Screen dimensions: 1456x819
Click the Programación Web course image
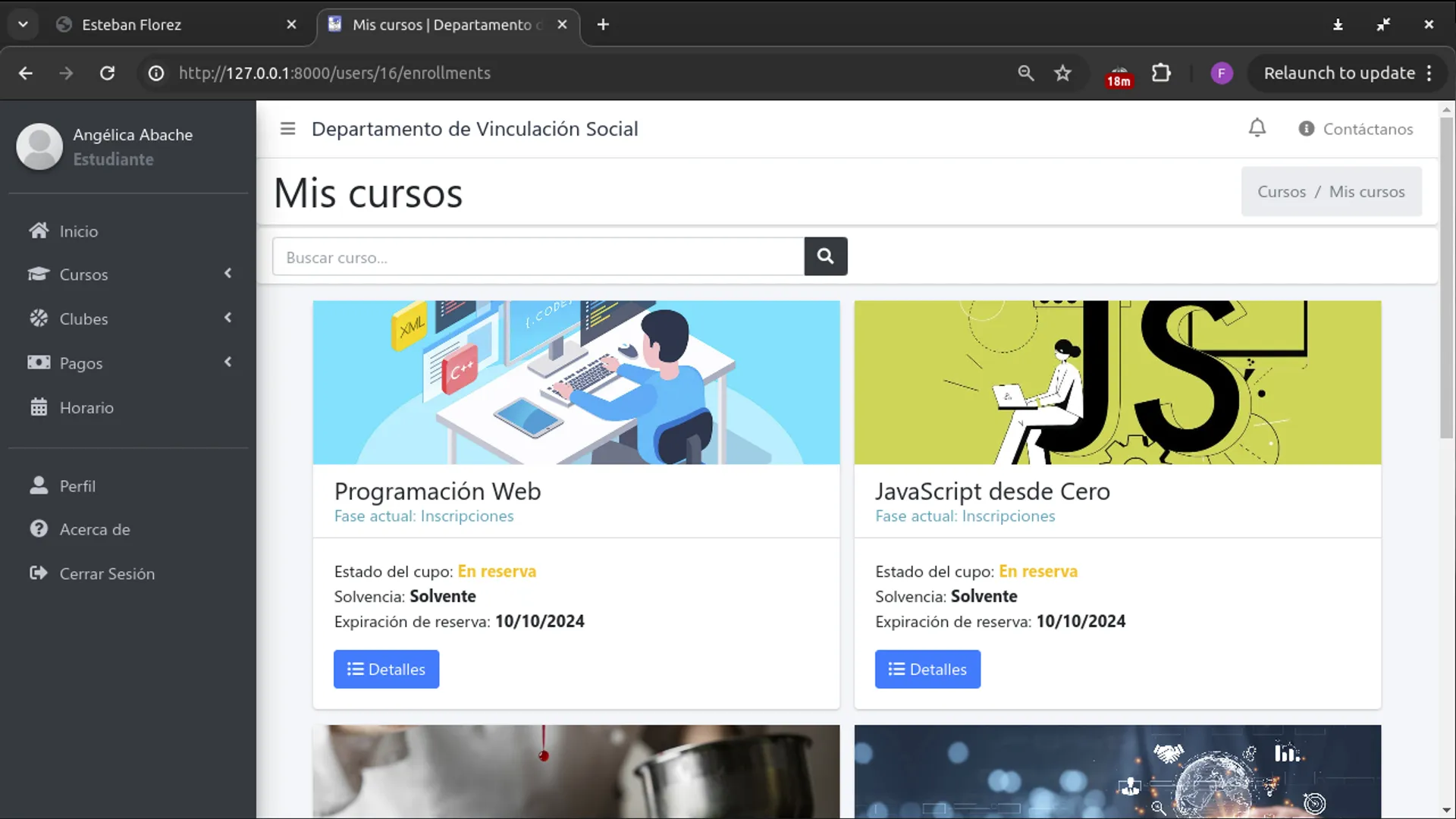[x=576, y=382]
